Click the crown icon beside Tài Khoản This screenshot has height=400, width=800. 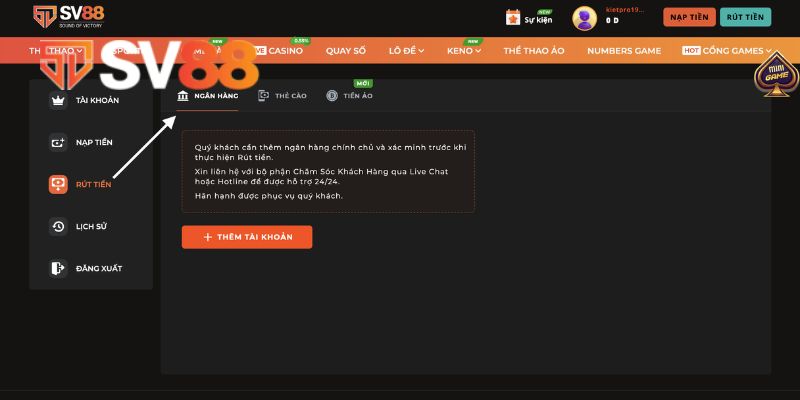(x=58, y=101)
